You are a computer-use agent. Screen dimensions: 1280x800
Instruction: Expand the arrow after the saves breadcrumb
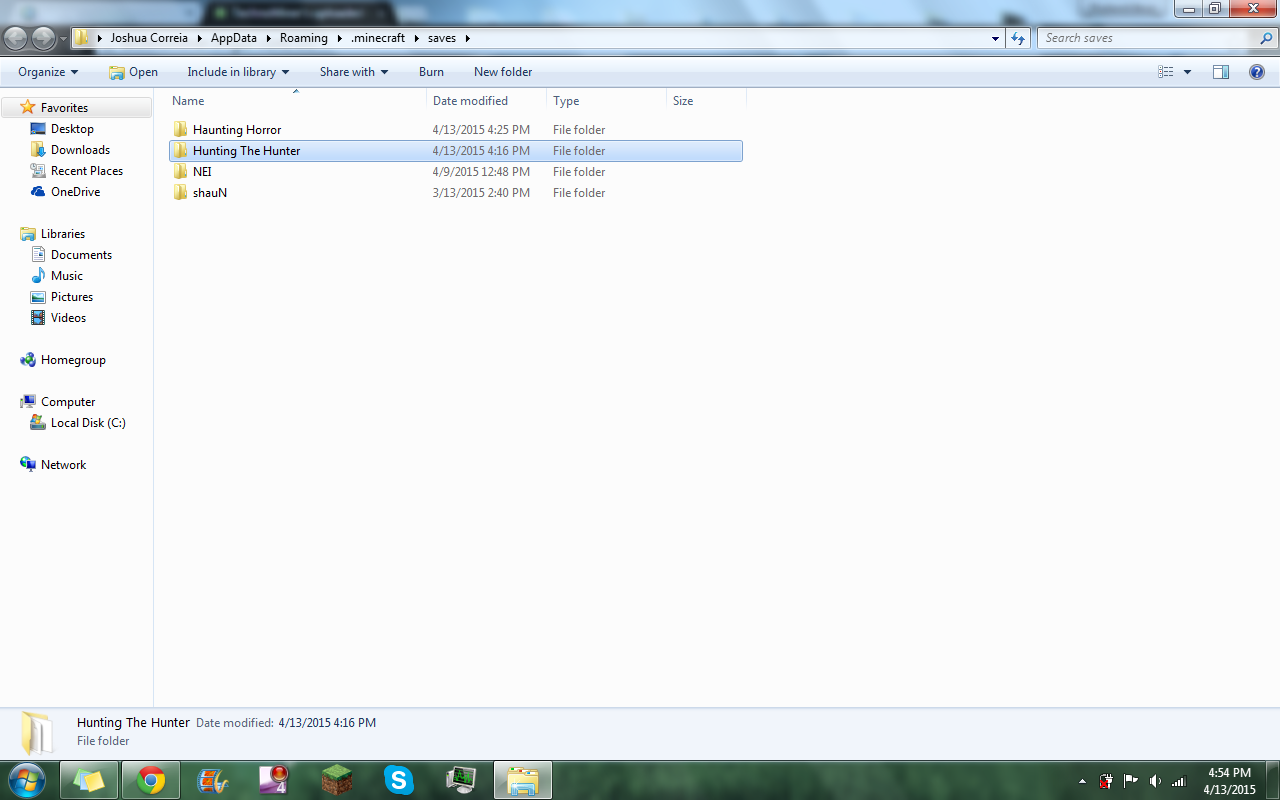click(467, 38)
